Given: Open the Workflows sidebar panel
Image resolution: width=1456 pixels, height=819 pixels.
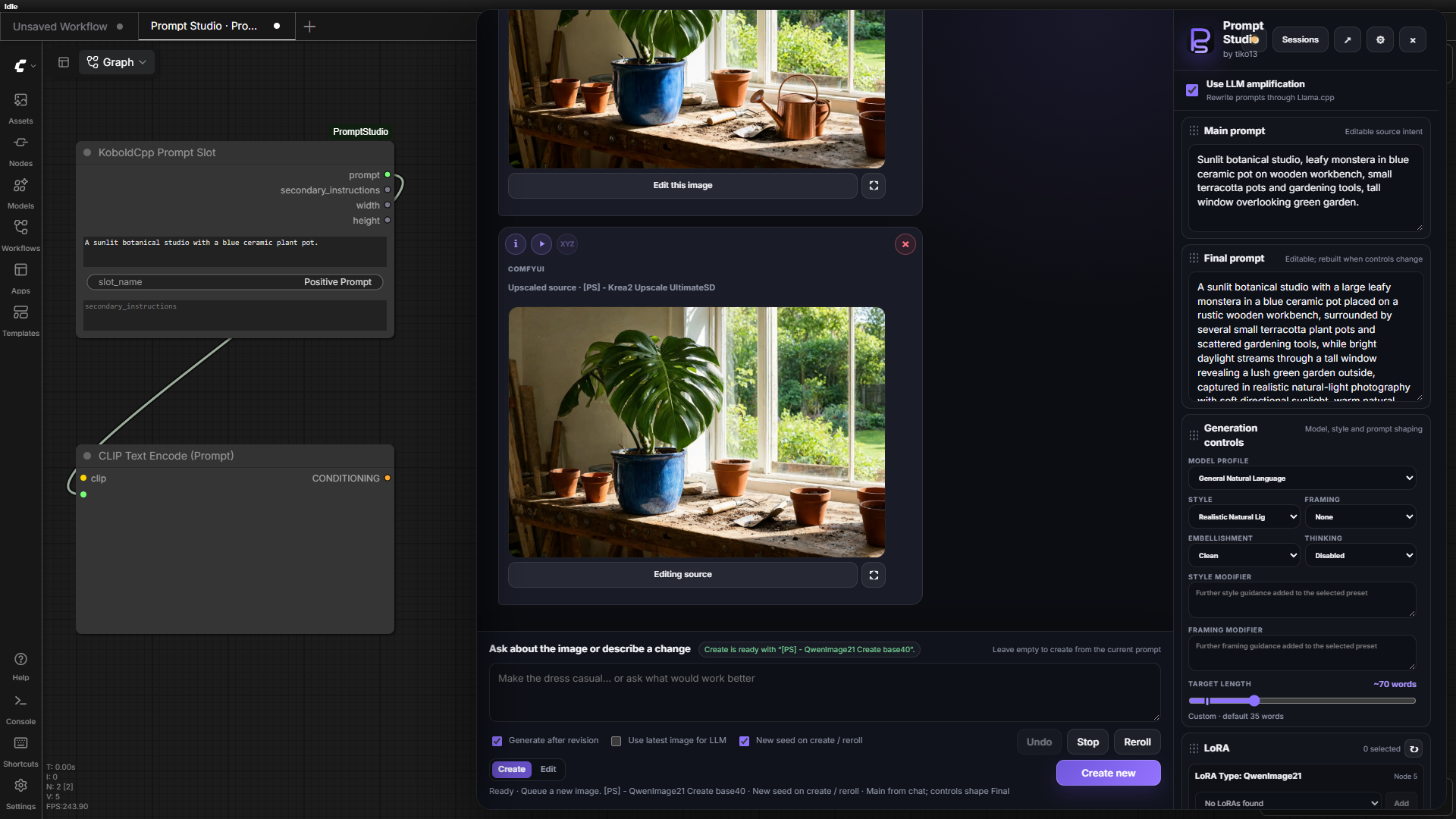Looking at the screenshot, I should pyautogui.click(x=20, y=235).
